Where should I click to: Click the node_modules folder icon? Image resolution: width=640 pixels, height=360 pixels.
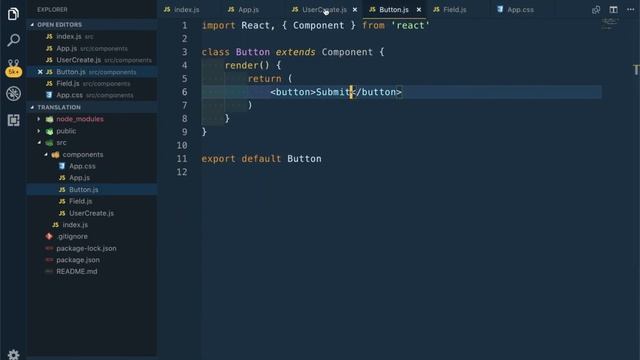tap(49, 119)
